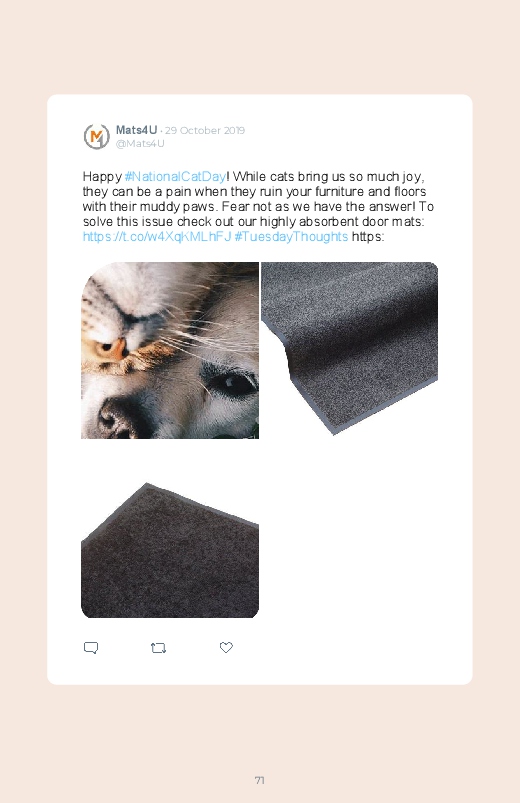The height and width of the screenshot is (803, 520).
Task: Click the page number 71
Action: coord(260,780)
